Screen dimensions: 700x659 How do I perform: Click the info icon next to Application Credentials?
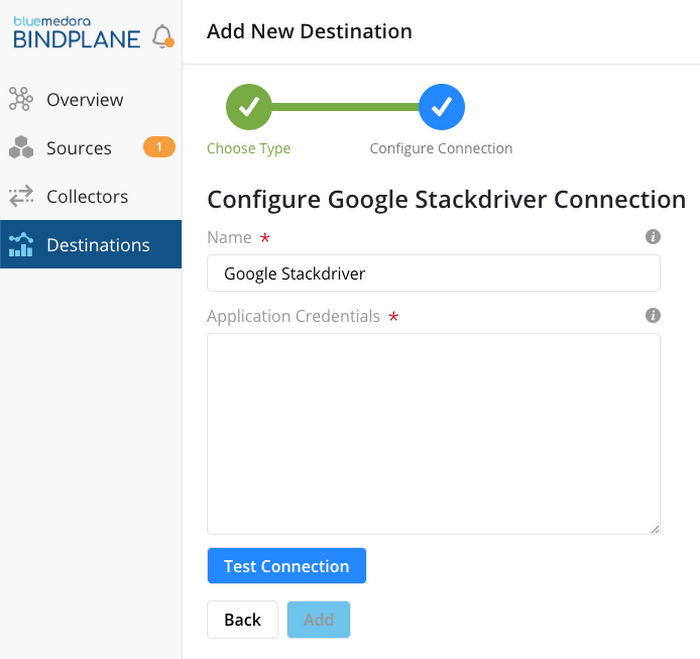pyautogui.click(x=653, y=316)
